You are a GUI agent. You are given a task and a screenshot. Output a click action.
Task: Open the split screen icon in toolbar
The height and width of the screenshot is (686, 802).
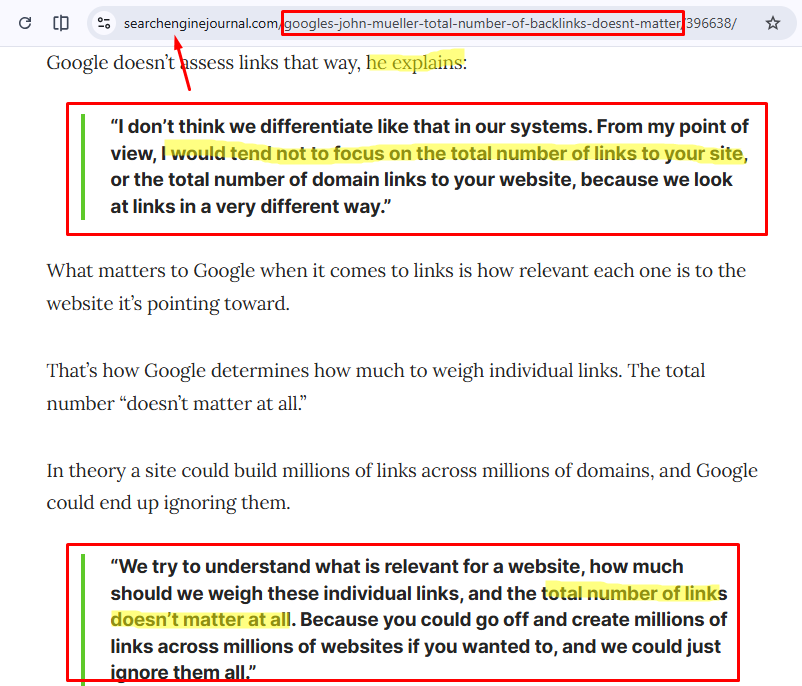point(61,23)
